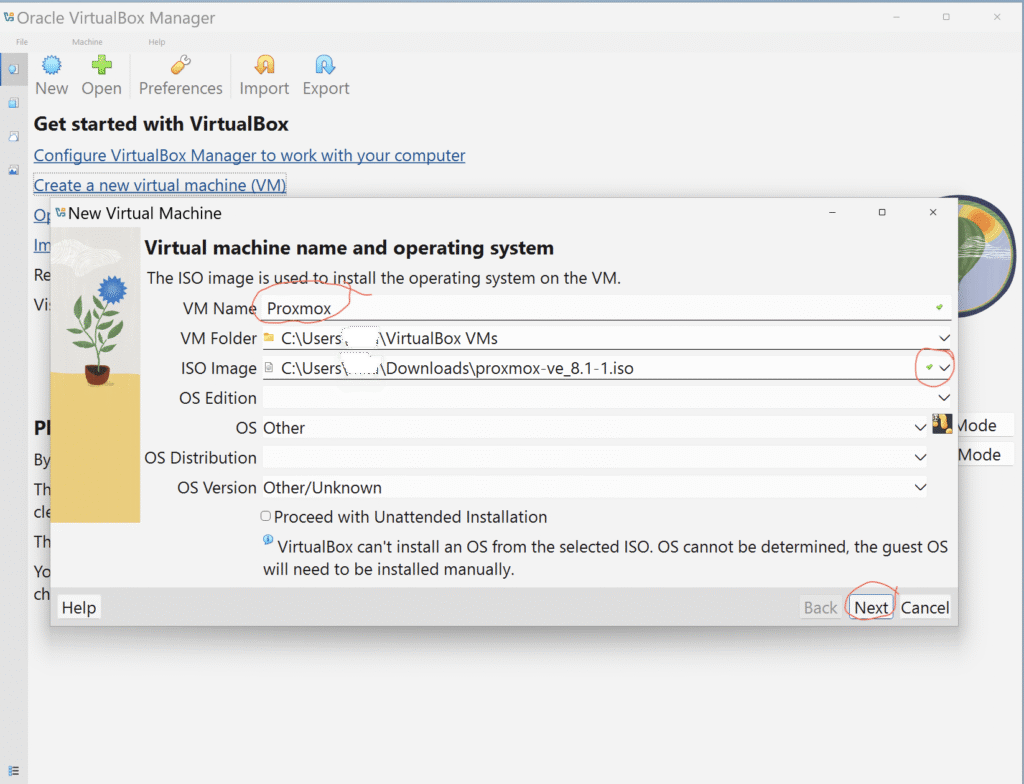
Task: Click the Cancel button in dialog
Action: click(x=924, y=607)
